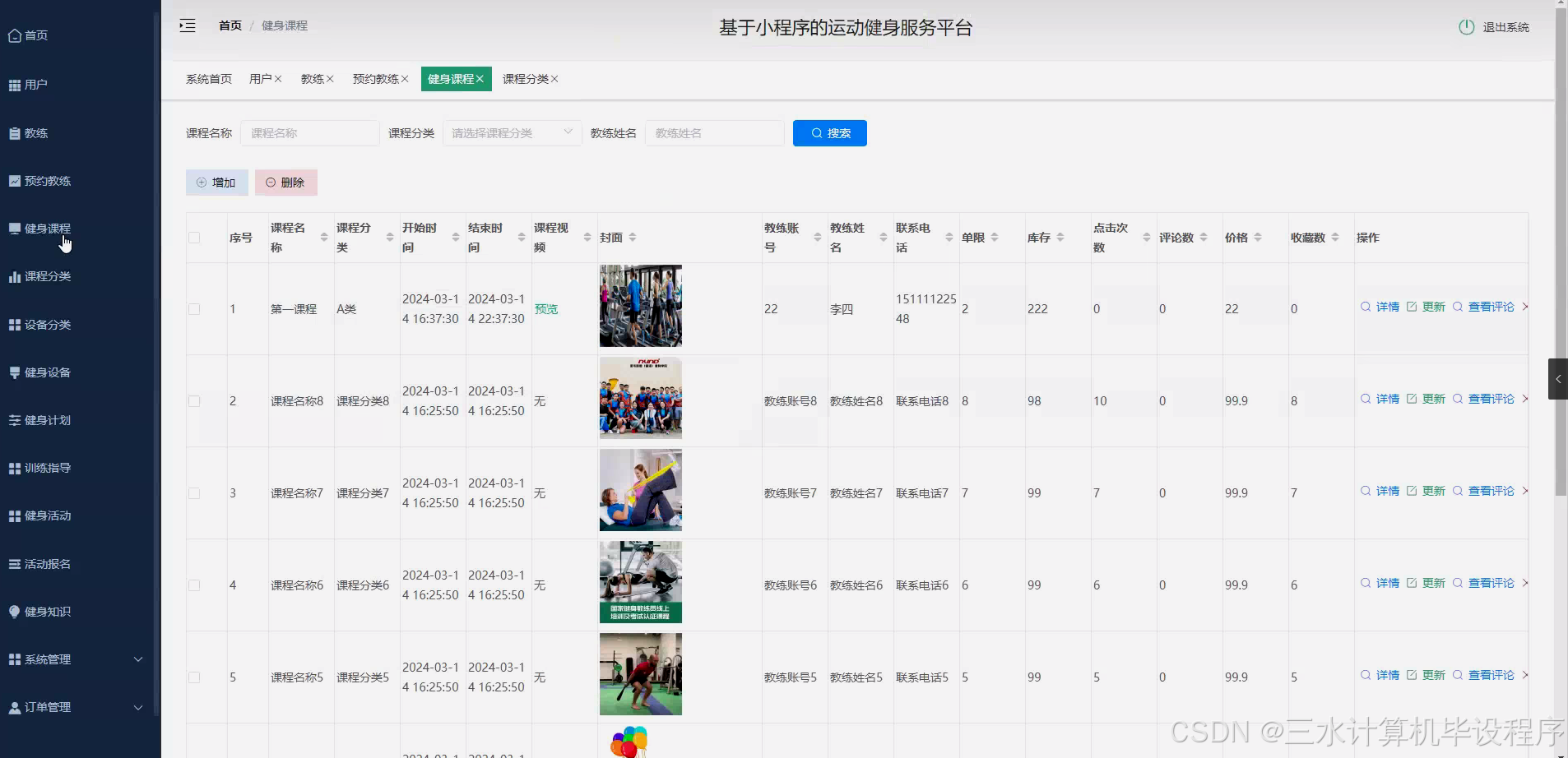Screen dimensions: 1568x758
Task: Switch to the 用户 tab
Action: pos(260,79)
